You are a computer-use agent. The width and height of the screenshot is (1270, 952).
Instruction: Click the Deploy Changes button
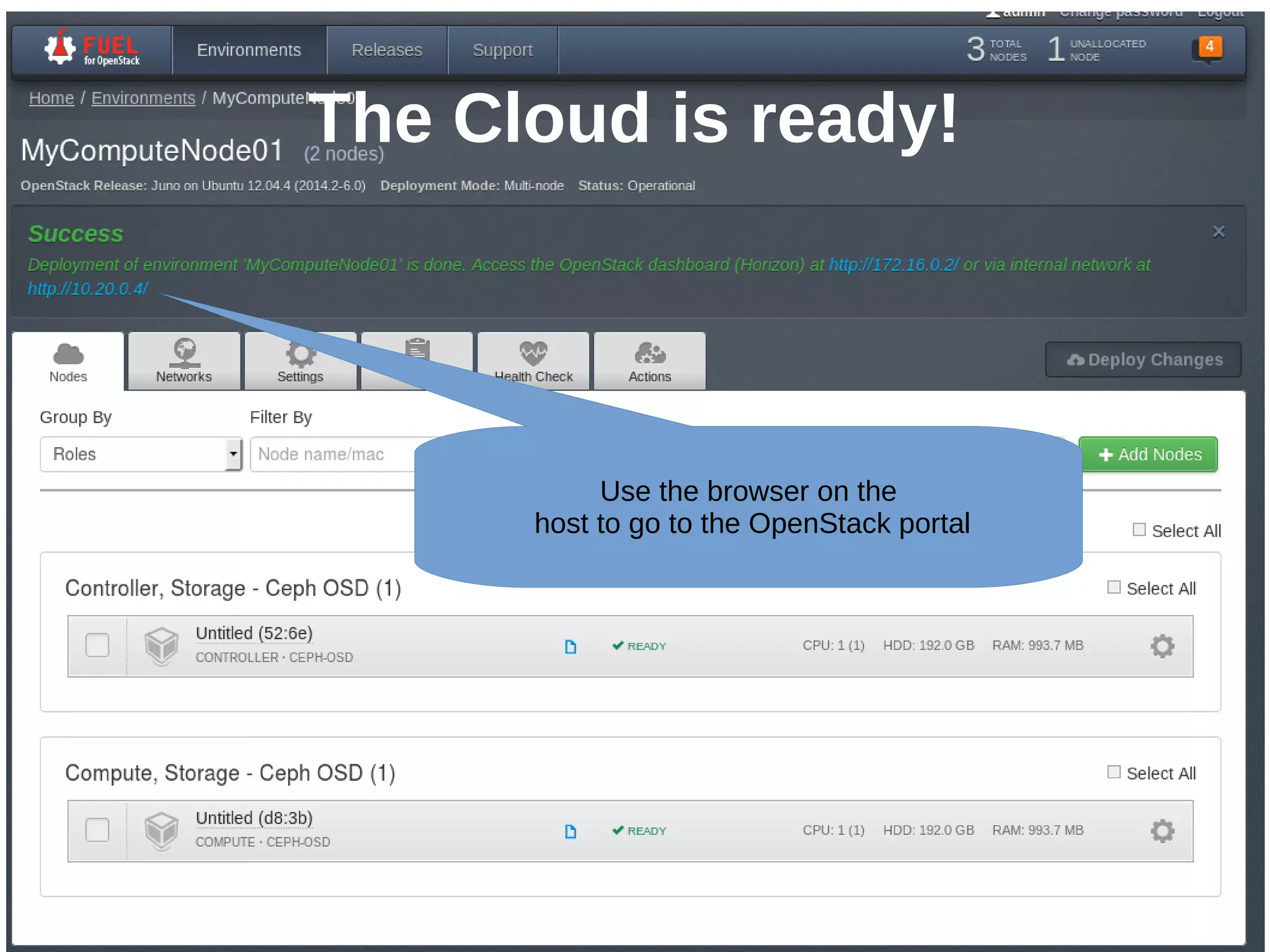[x=1143, y=360]
